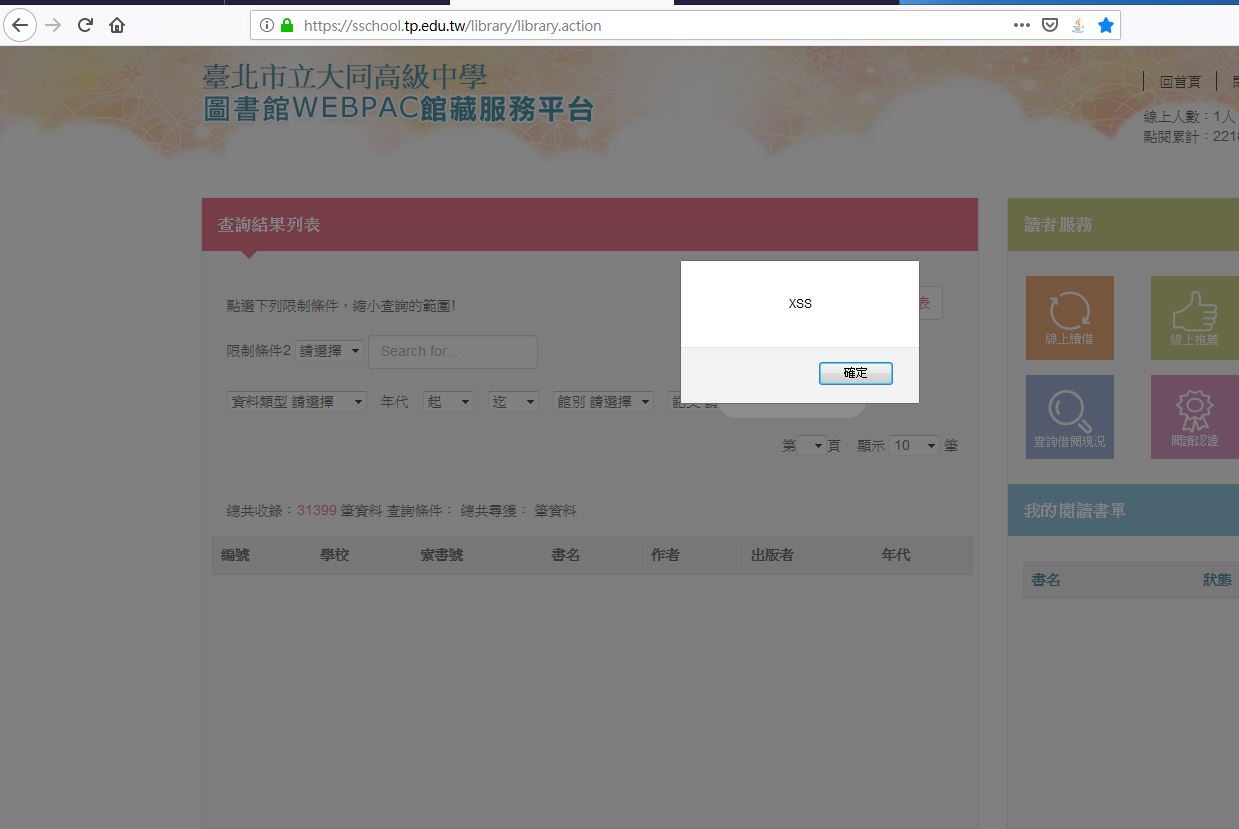Viewport: 1239px width, 829px height.
Task: Click the 索書號 column header
Action: click(442, 555)
